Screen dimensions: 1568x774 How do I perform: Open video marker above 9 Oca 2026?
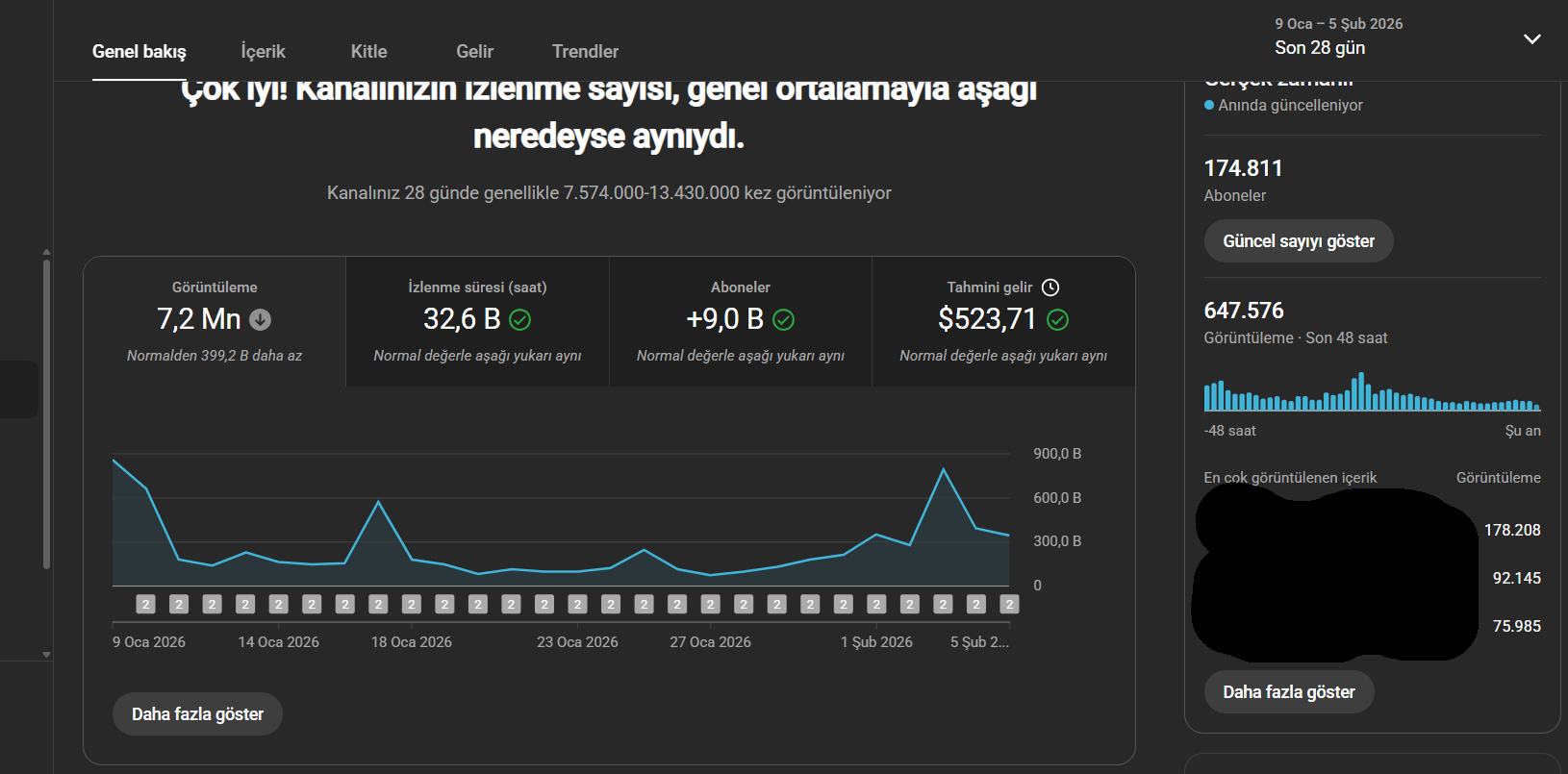pyautogui.click(x=145, y=604)
